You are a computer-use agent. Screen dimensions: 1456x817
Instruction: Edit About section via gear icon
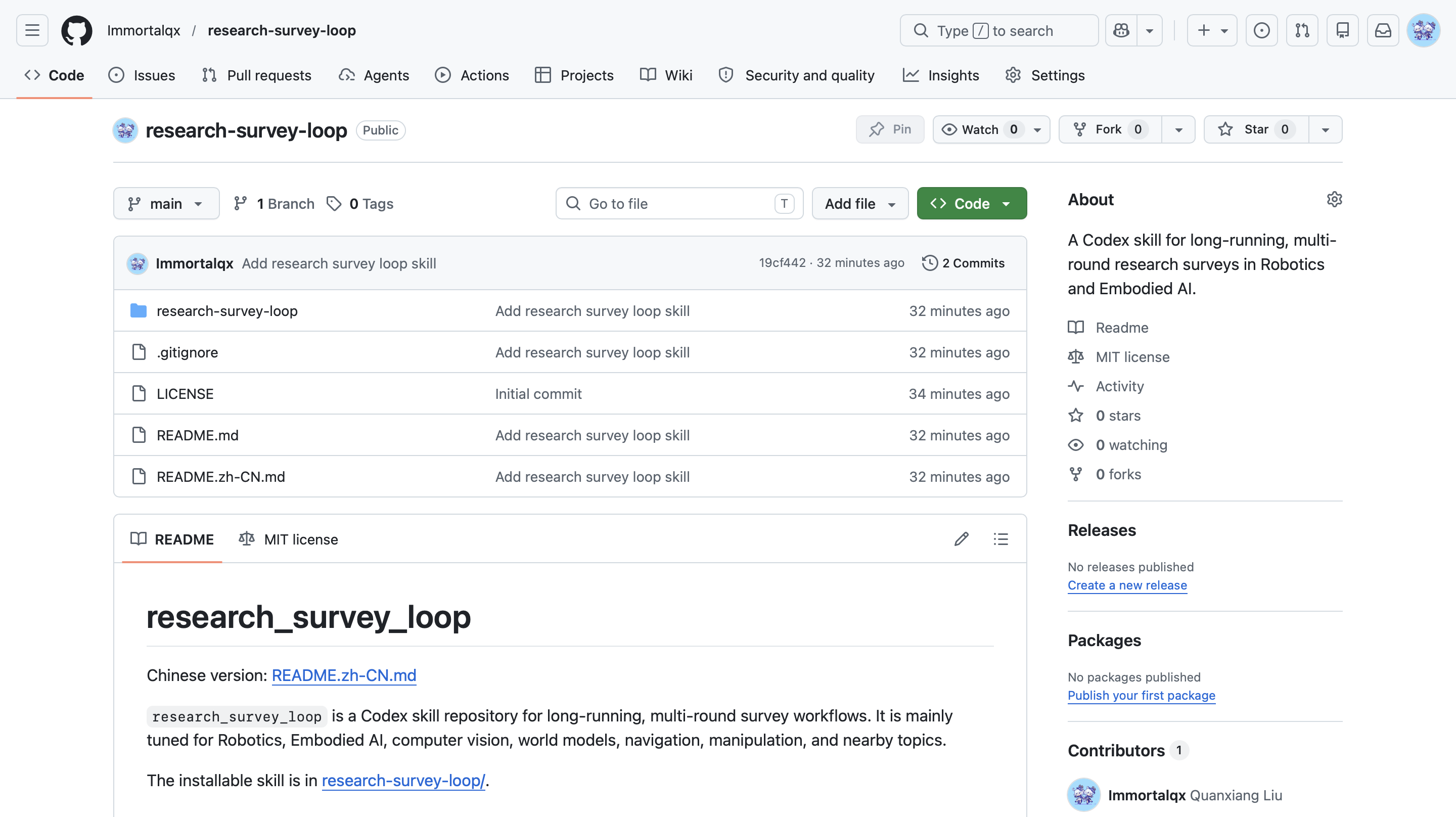point(1334,200)
